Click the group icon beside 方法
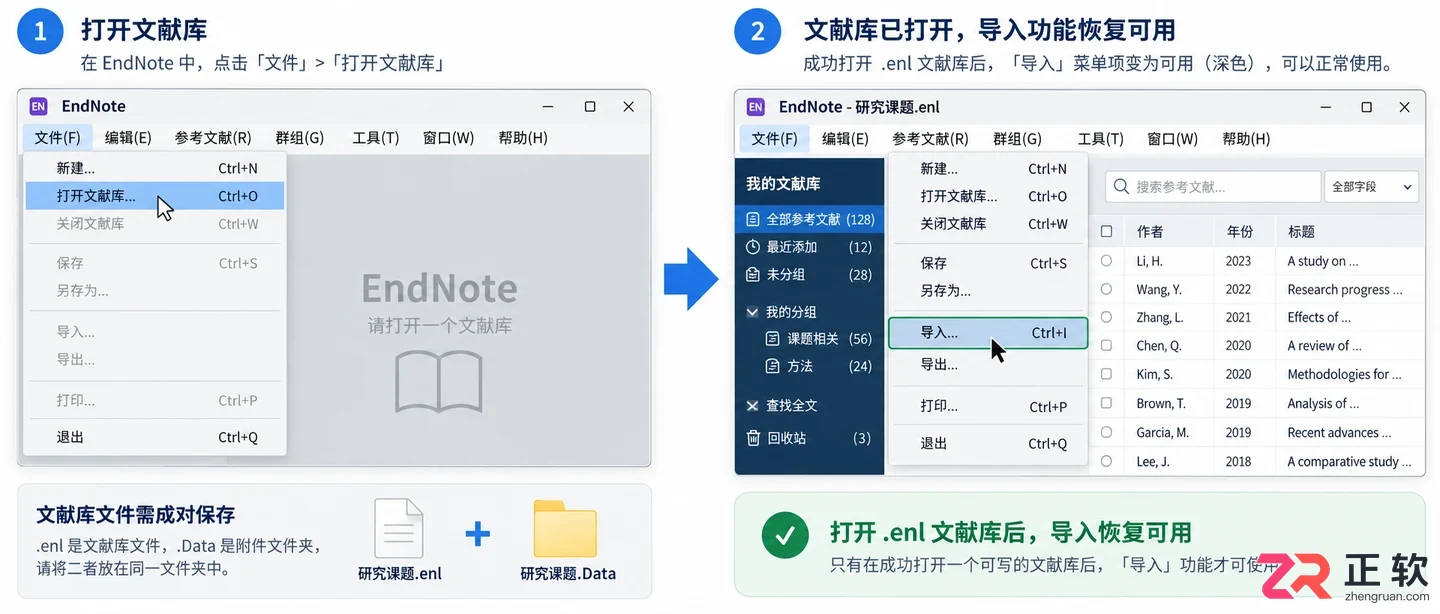 pyautogui.click(x=772, y=366)
